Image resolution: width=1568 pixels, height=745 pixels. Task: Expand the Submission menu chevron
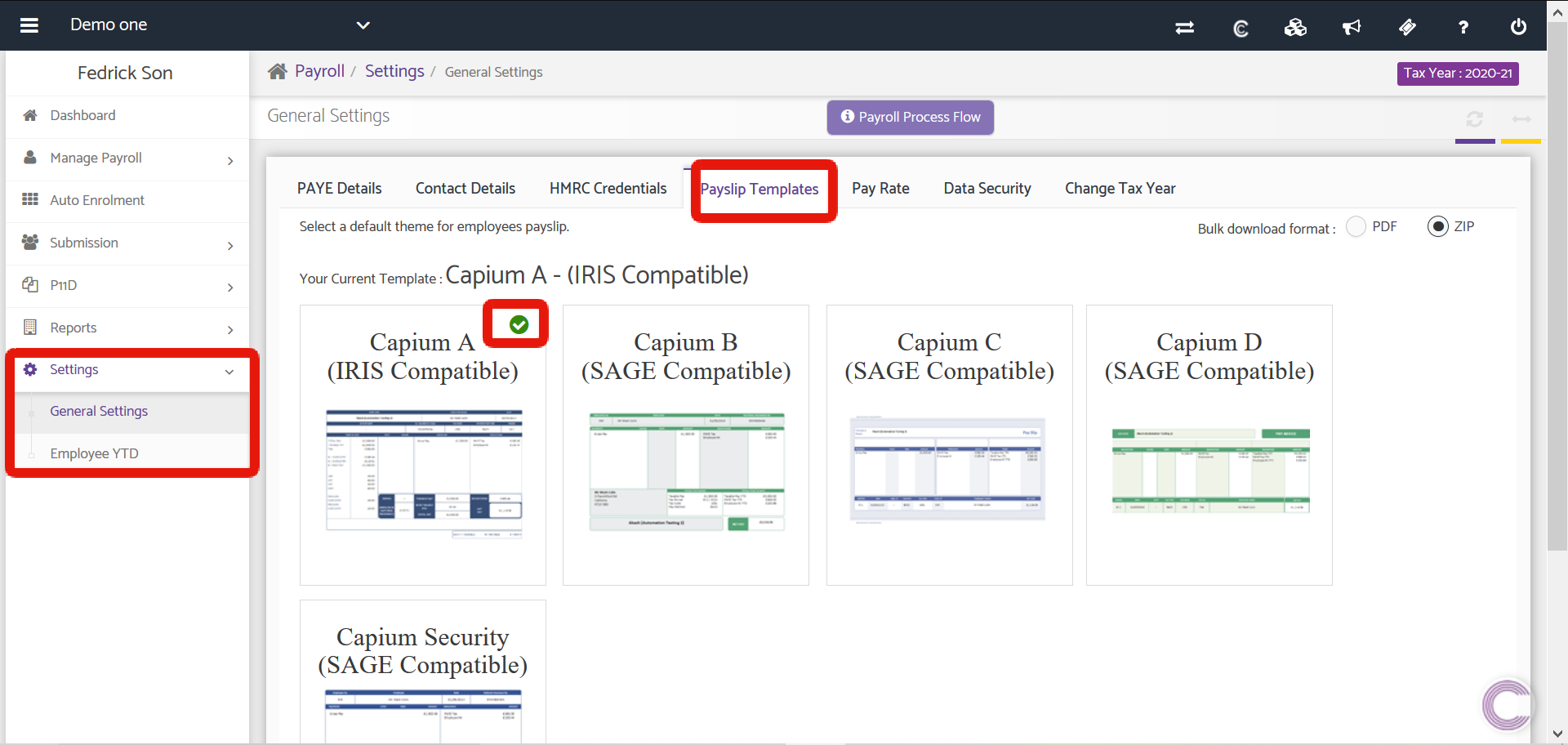[230, 246]
